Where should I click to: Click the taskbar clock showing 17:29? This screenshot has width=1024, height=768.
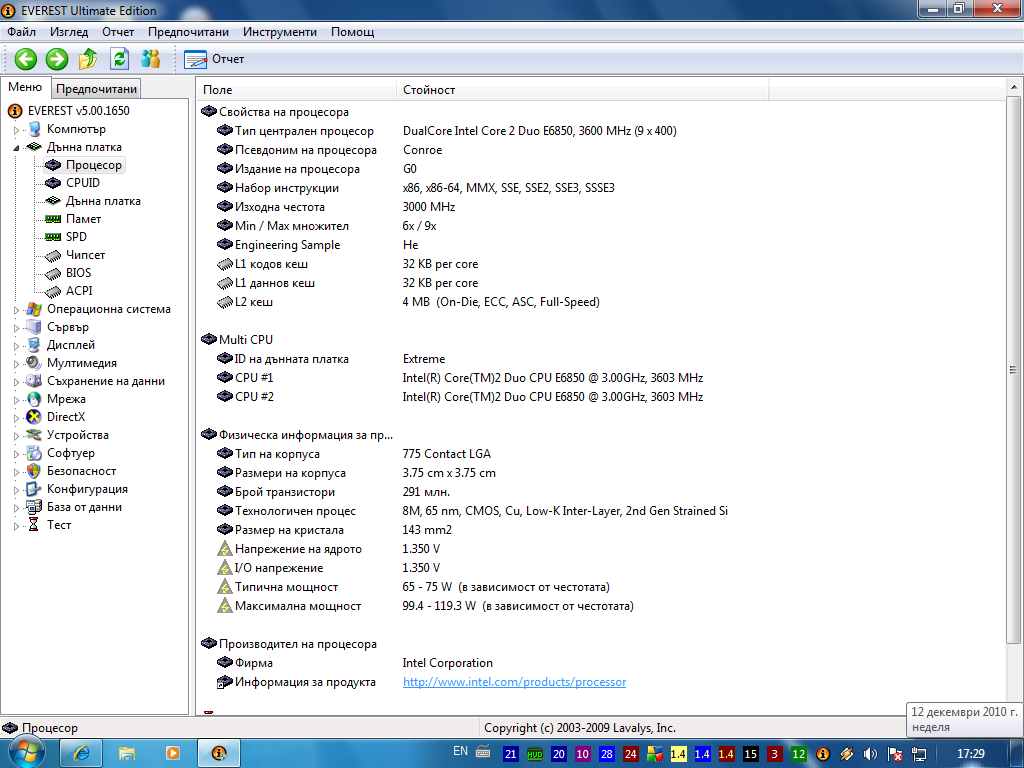click(x=970, y=754)
